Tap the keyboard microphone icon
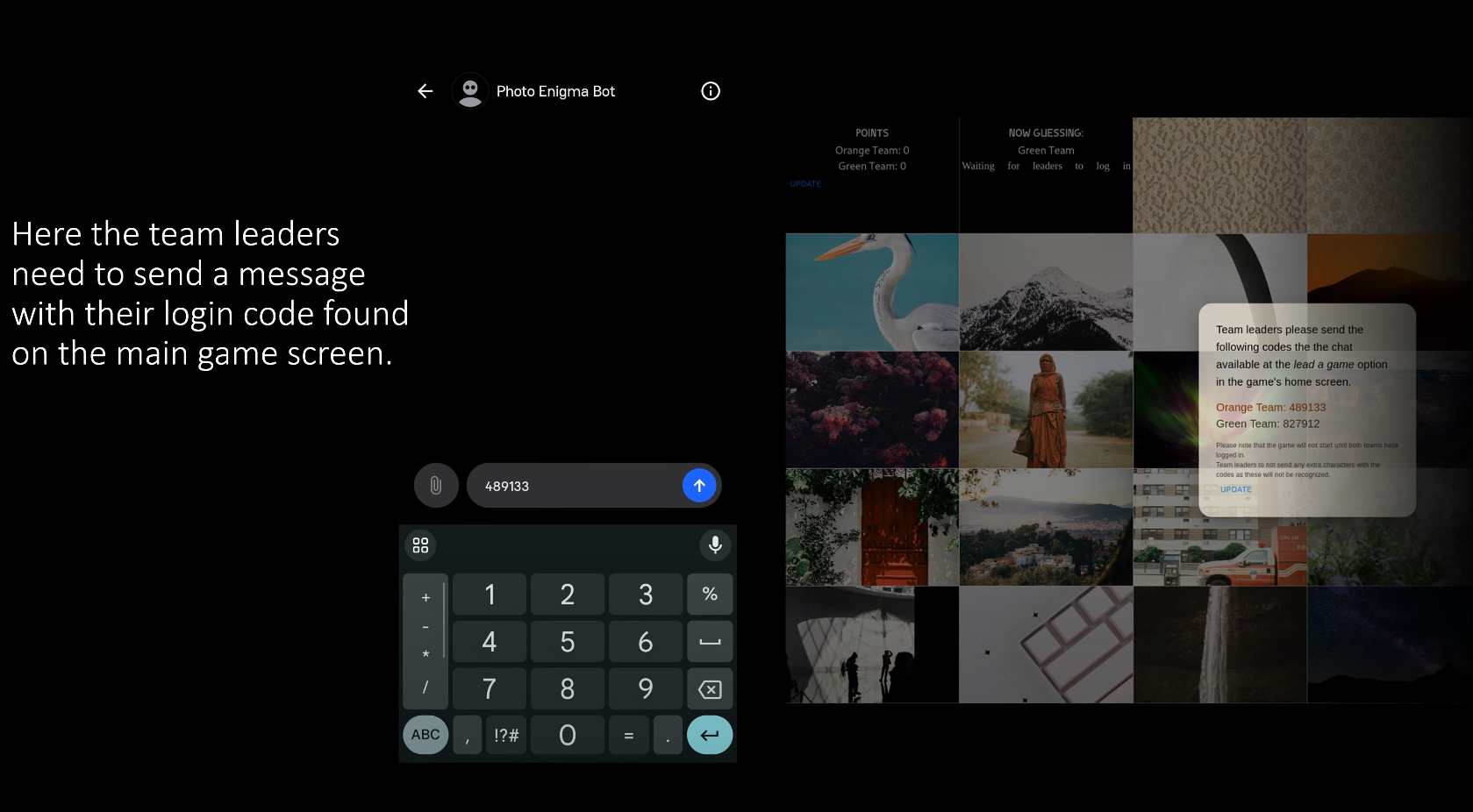 (x=715, y=545)
